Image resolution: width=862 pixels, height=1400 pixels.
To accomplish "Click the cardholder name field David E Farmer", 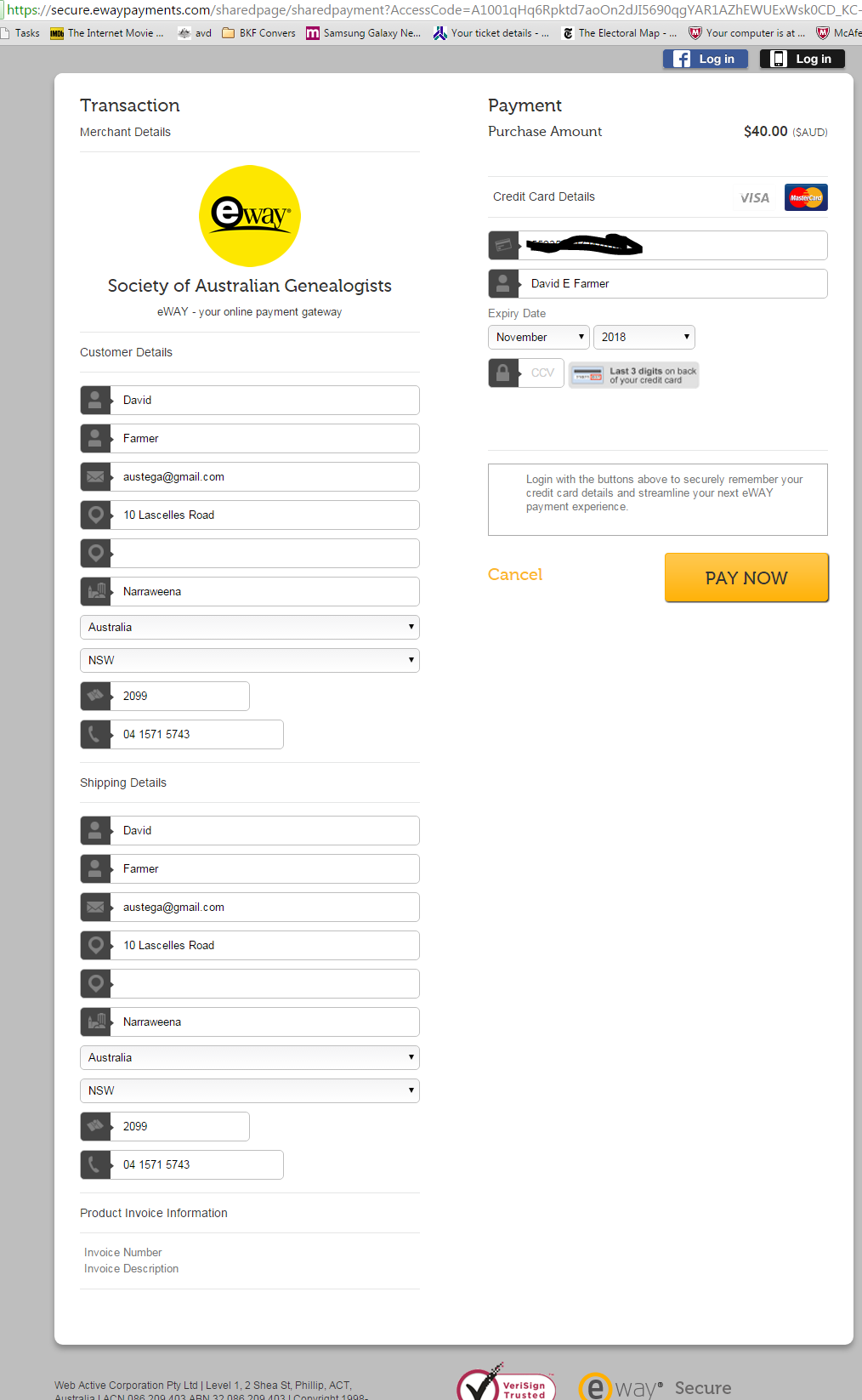I will click(x=672, y=284).
